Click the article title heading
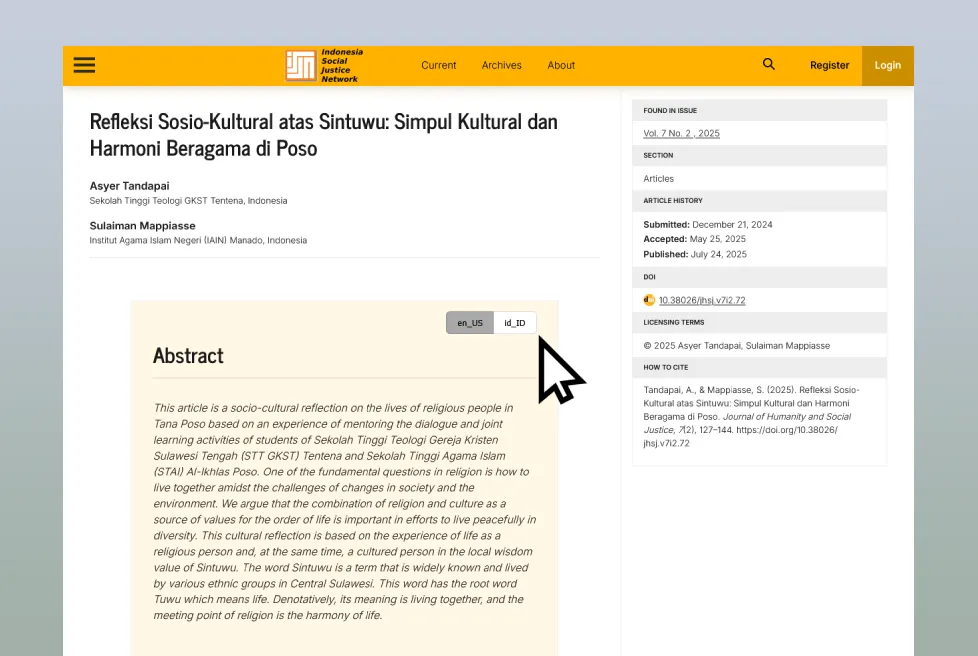The width and height of the screenshot is (978, 656). (323, 135)
